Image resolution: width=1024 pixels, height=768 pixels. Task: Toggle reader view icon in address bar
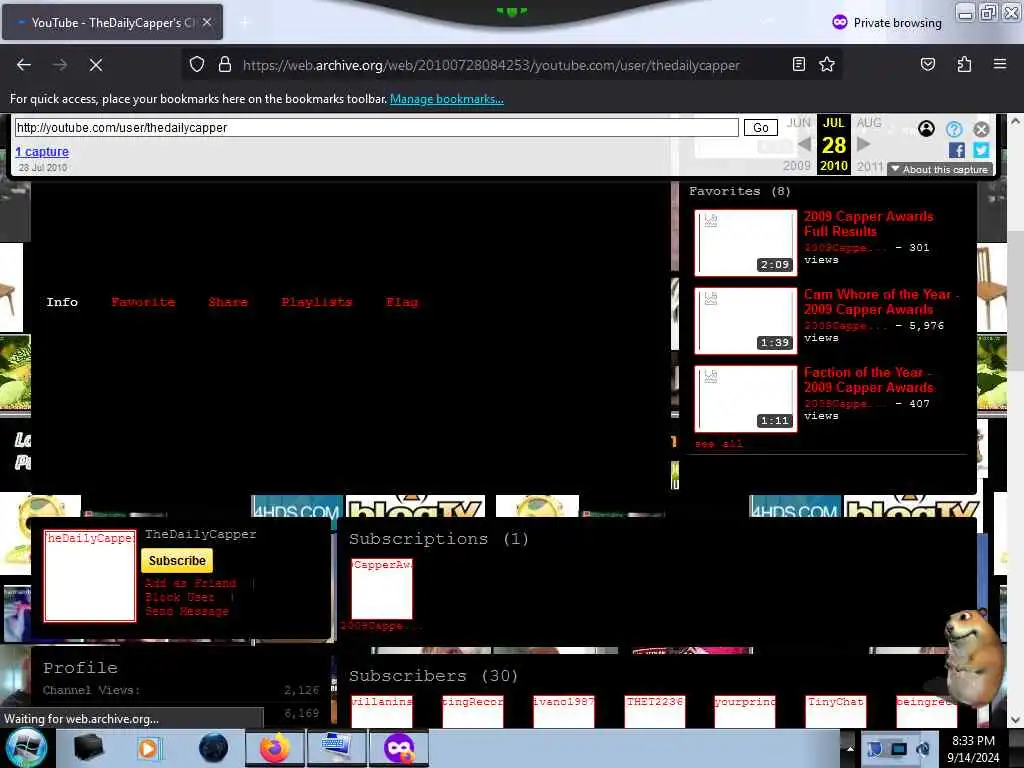(798, 64)
